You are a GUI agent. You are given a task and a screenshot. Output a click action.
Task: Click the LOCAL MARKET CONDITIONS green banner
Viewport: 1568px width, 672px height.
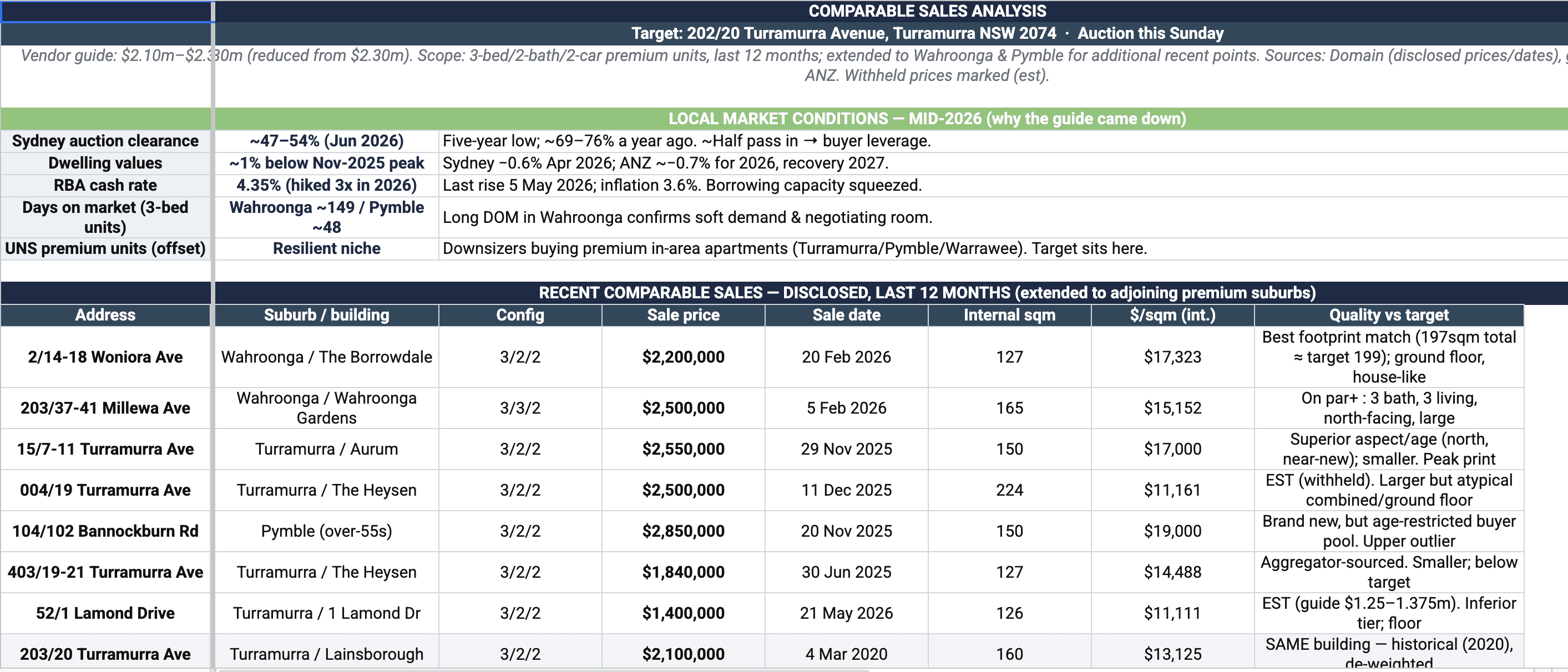click(891, 119)
